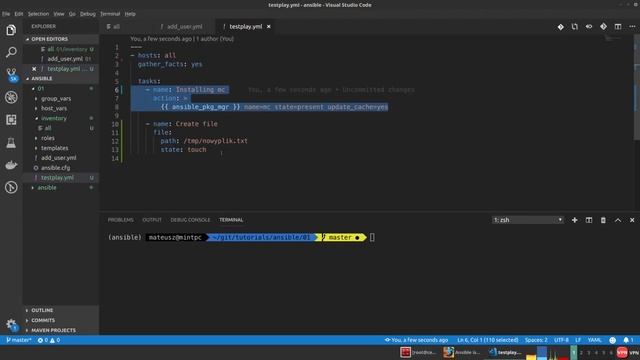Viewport: 640px width, 360px height.
Task: Open the Terminal menu
Action: pyautogui.click(x=110, y=14)
